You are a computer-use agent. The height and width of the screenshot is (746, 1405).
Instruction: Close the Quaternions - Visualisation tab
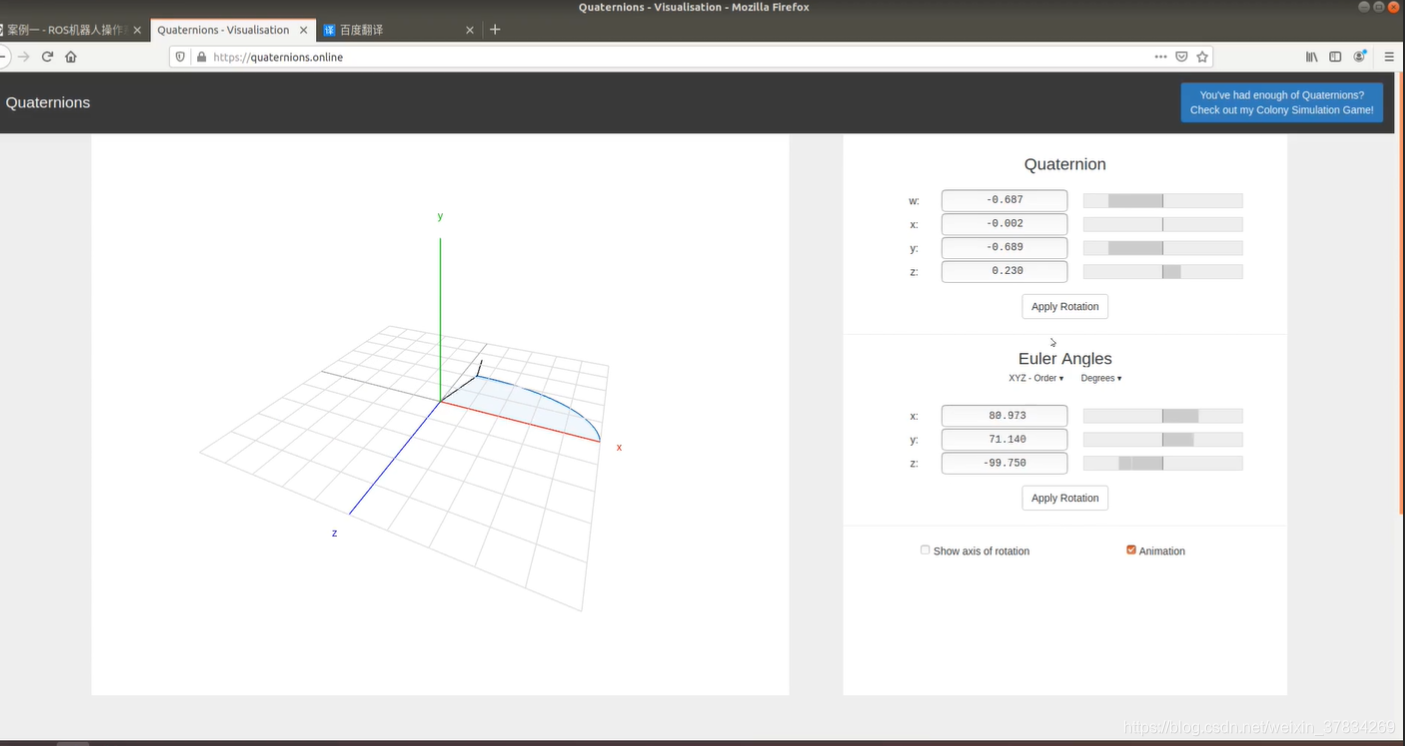[x=304, y=30]
